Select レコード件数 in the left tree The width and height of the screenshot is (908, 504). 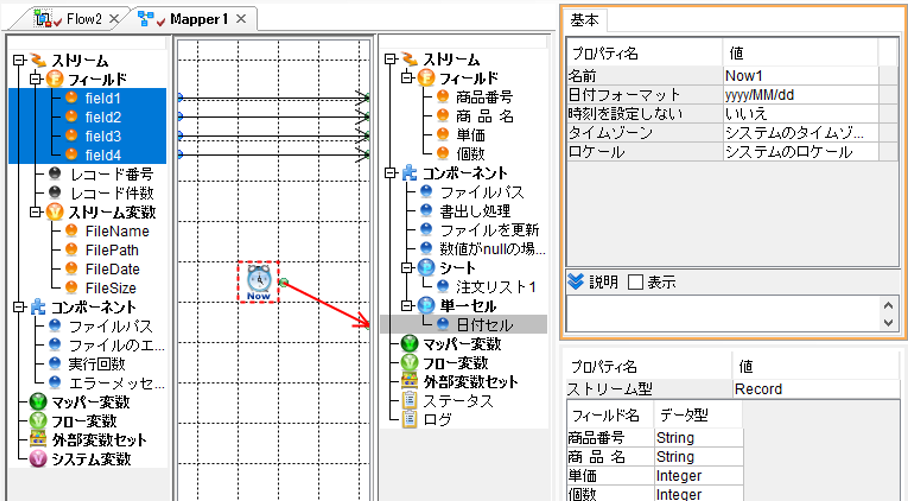(x=112, y=193)
